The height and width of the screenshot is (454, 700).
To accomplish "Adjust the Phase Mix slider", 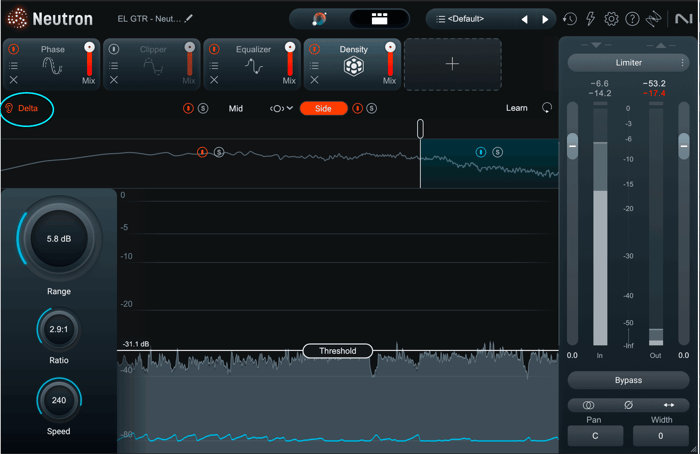I will [89, 60].
